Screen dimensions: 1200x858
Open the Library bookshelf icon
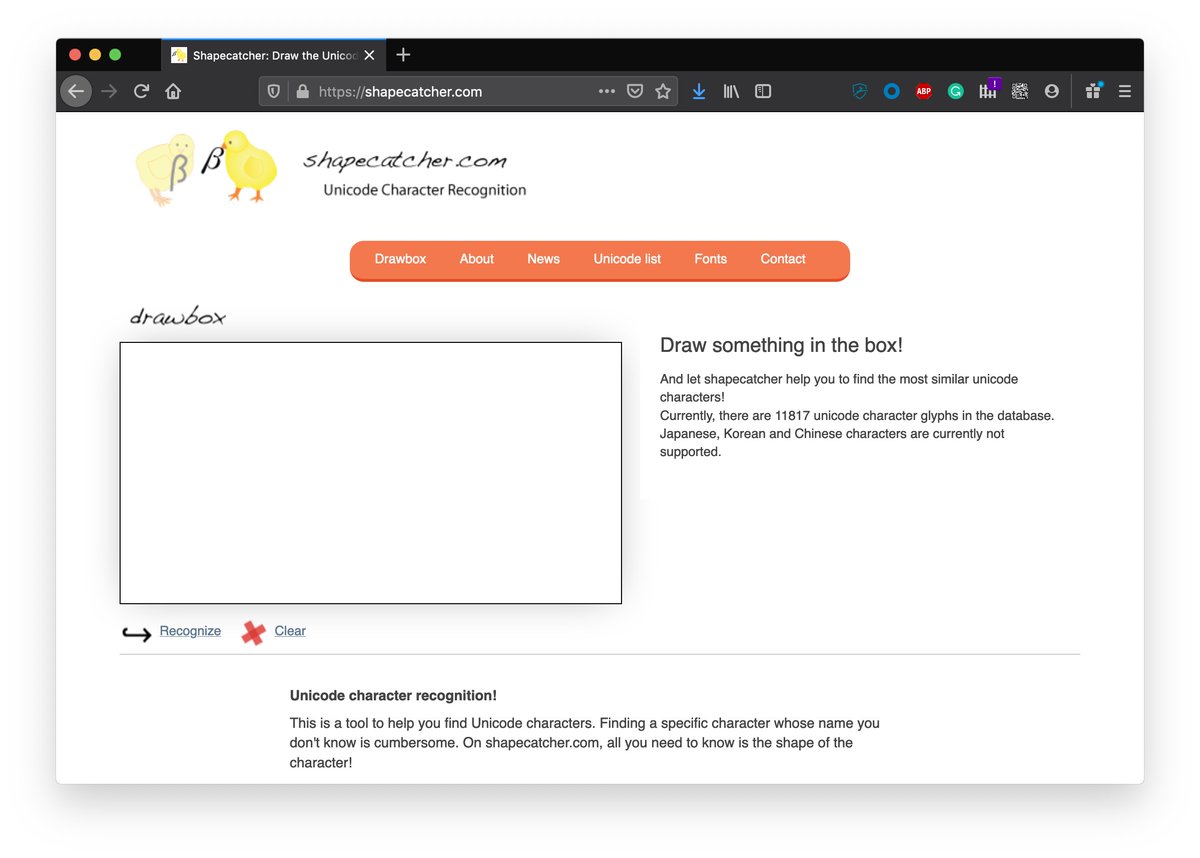731,91
